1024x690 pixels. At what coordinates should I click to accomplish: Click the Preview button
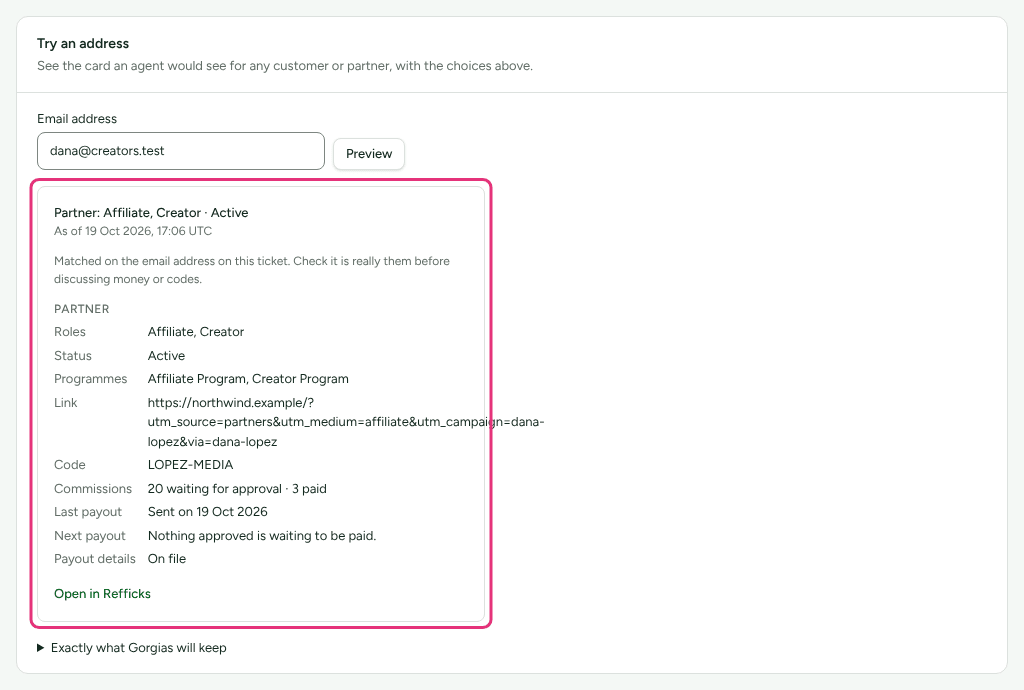pos(369,153)
